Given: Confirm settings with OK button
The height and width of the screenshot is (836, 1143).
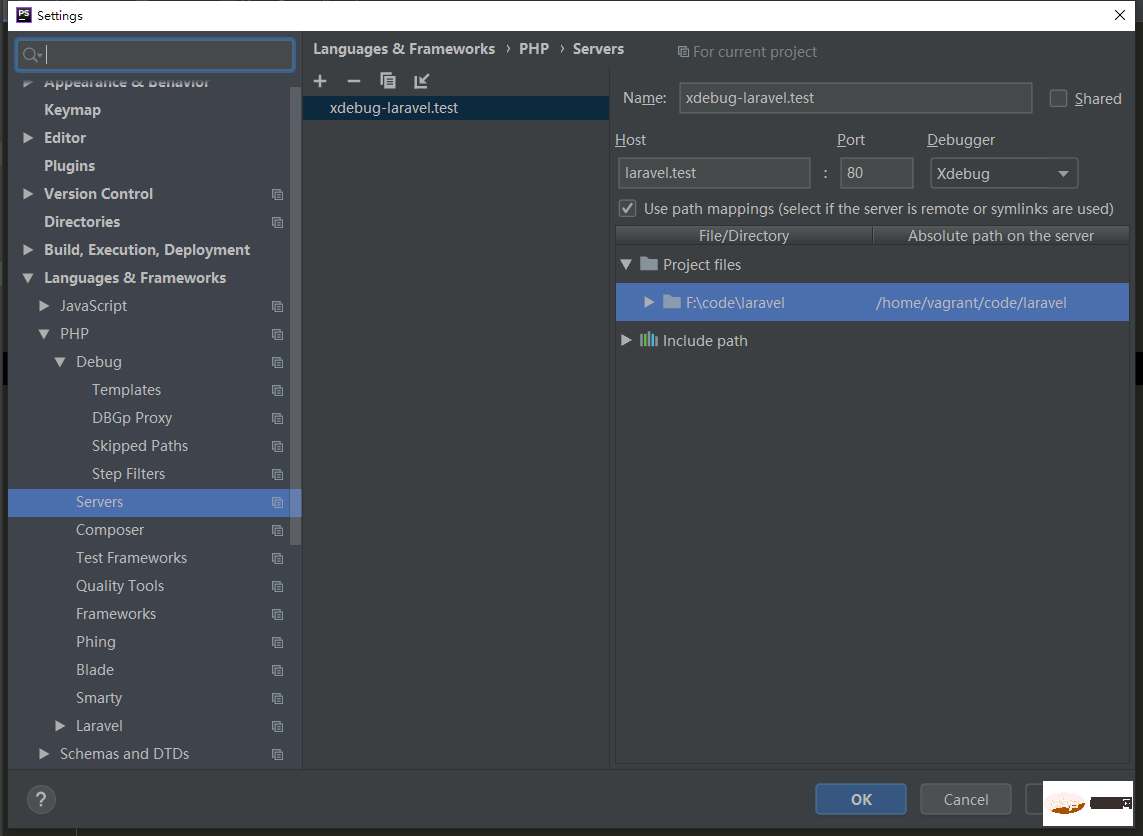Looking at the screenshot, I should point(861,800).
